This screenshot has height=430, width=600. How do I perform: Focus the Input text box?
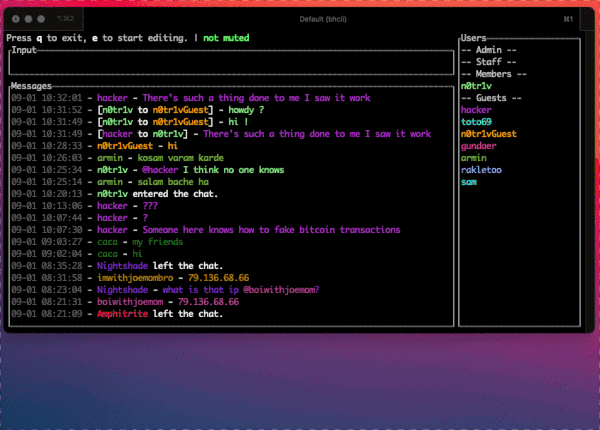point(228,63)
